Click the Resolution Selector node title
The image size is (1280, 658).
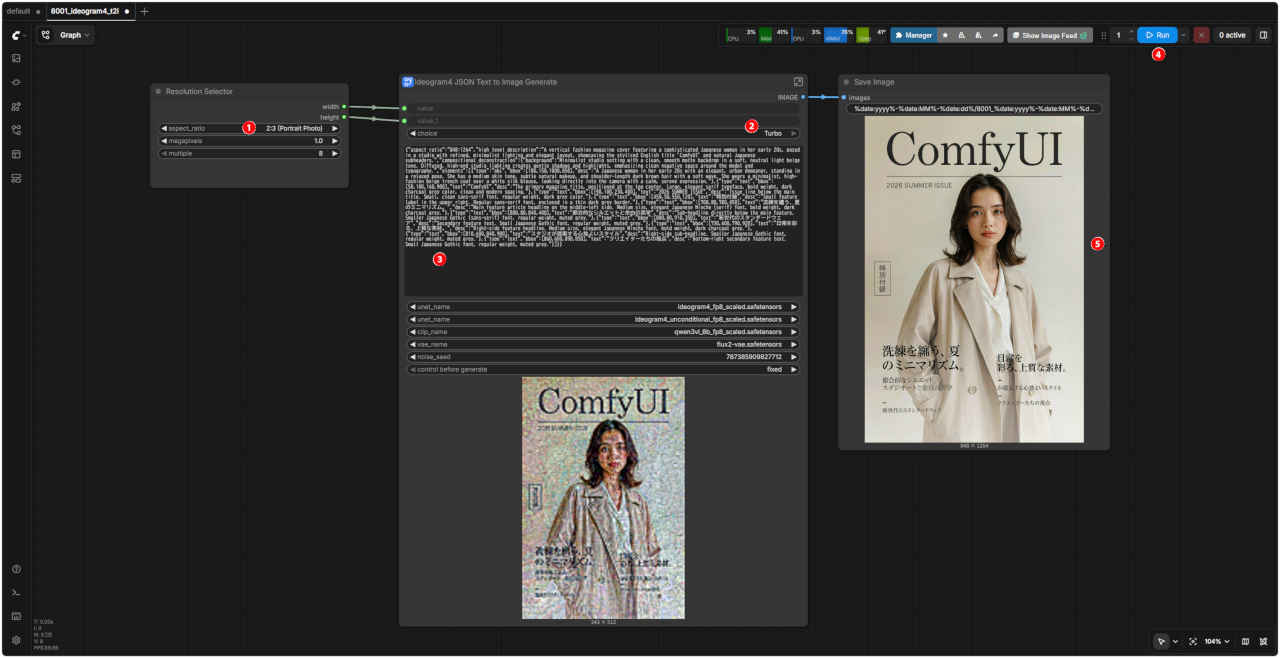(199, 91)
